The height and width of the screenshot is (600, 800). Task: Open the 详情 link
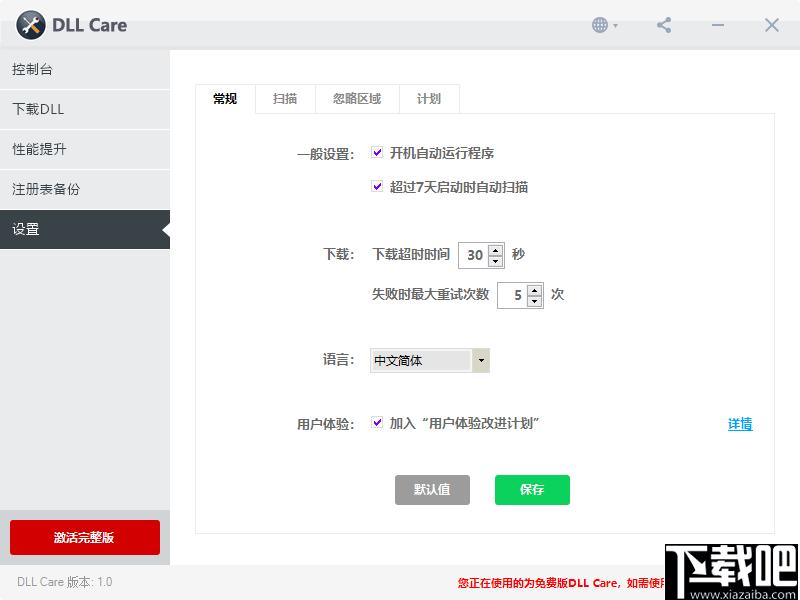(740, 424)
